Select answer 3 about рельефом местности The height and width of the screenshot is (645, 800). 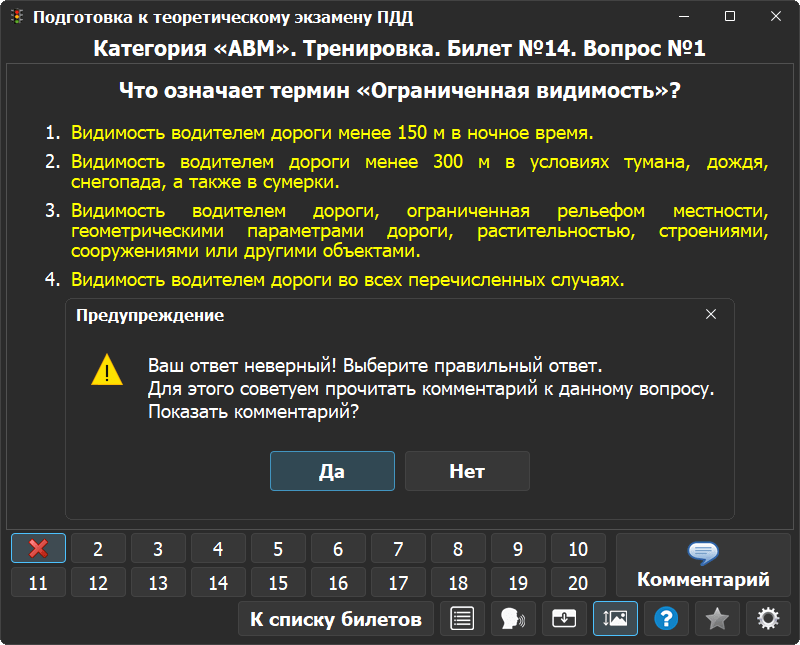click(419, 231)
